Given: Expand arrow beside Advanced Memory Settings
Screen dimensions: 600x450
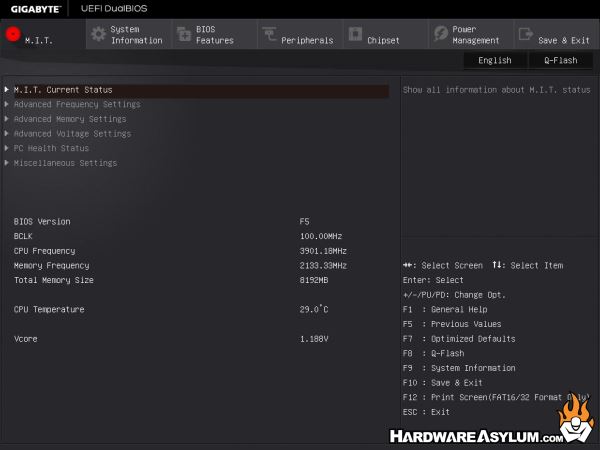Looking at the screenshot, I should tap(7, 119).
